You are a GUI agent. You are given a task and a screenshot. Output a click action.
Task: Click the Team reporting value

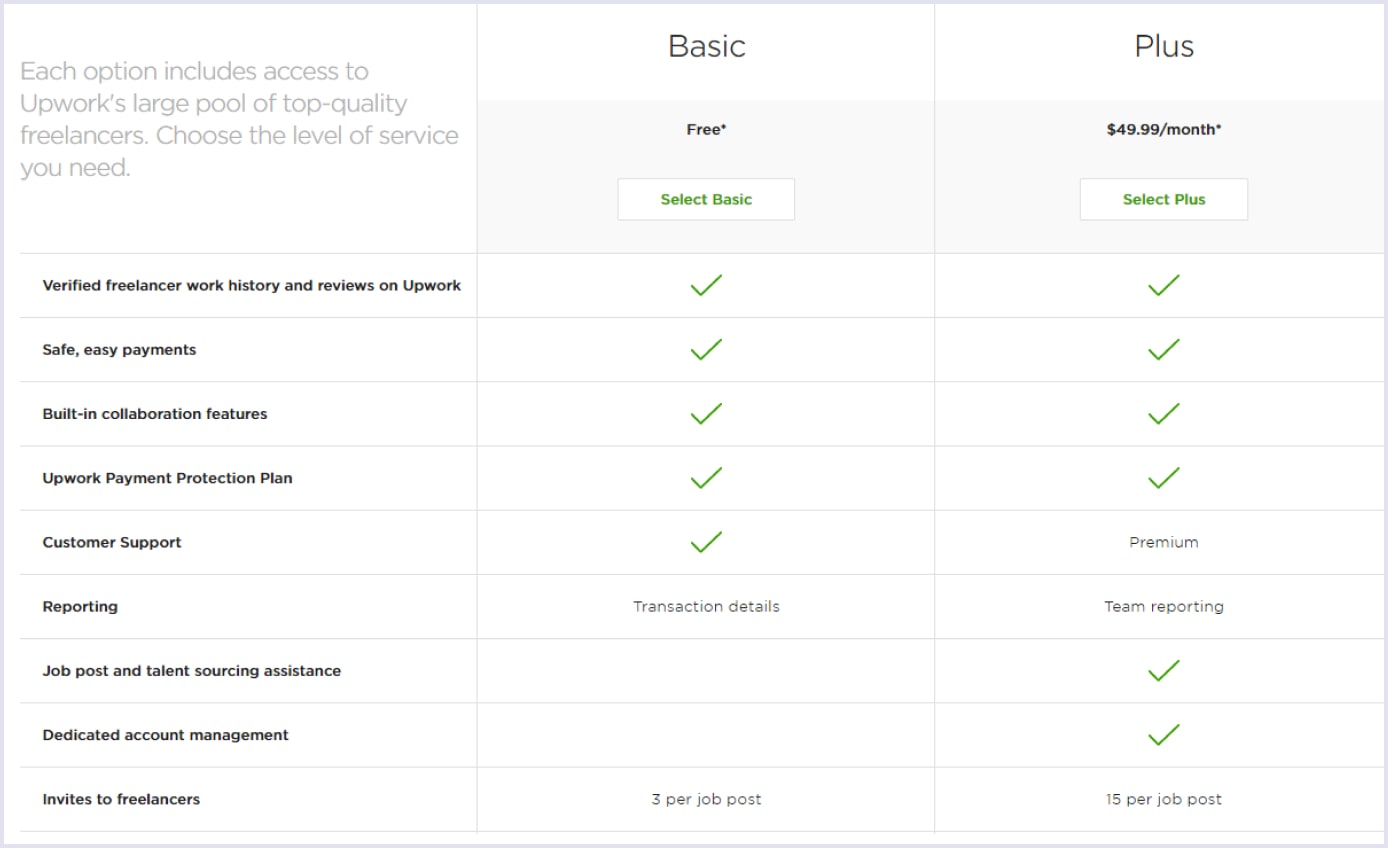click(1164, 607)
